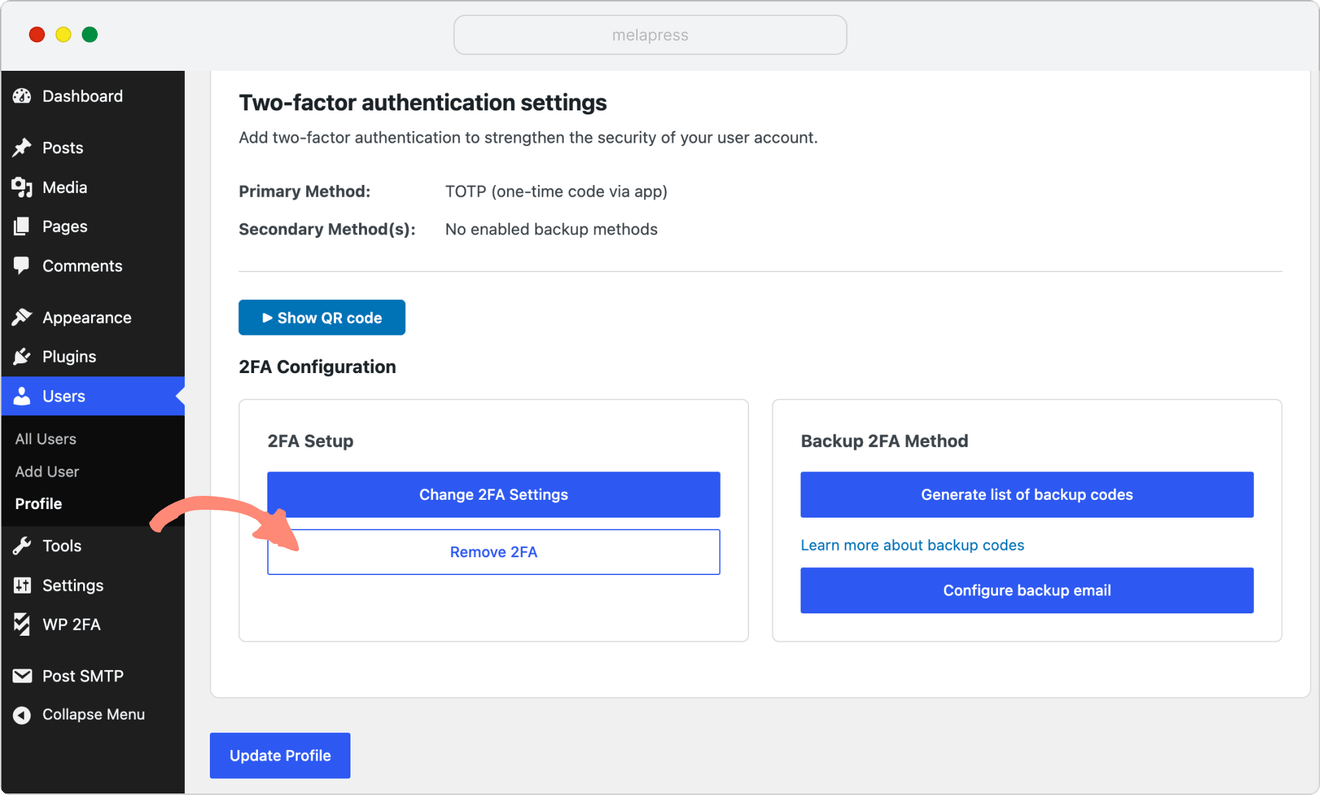Click the green maximize window button

(90, 35)
